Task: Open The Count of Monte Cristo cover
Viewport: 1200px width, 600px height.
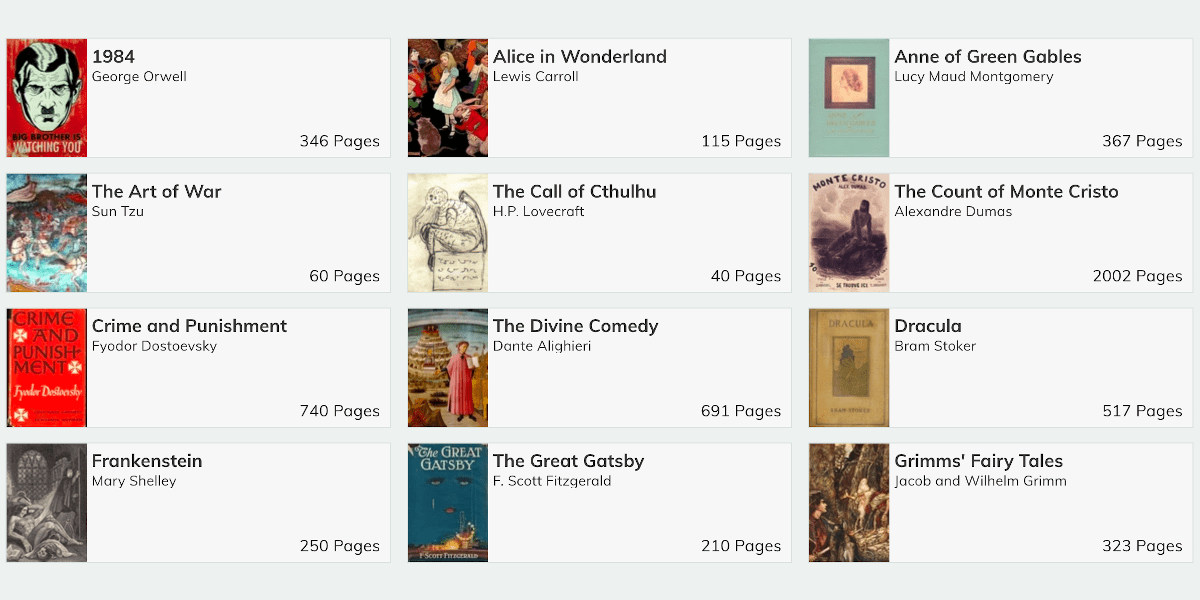Action: click(849, 233)
